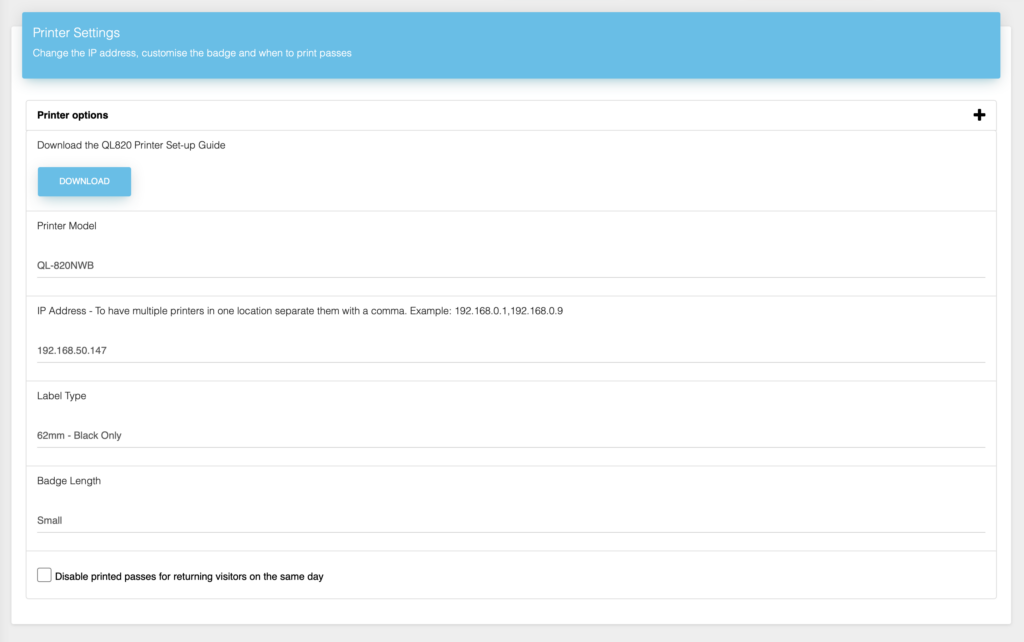Select the Printer options section title
1024x642 pixels.
click(72, 115)
